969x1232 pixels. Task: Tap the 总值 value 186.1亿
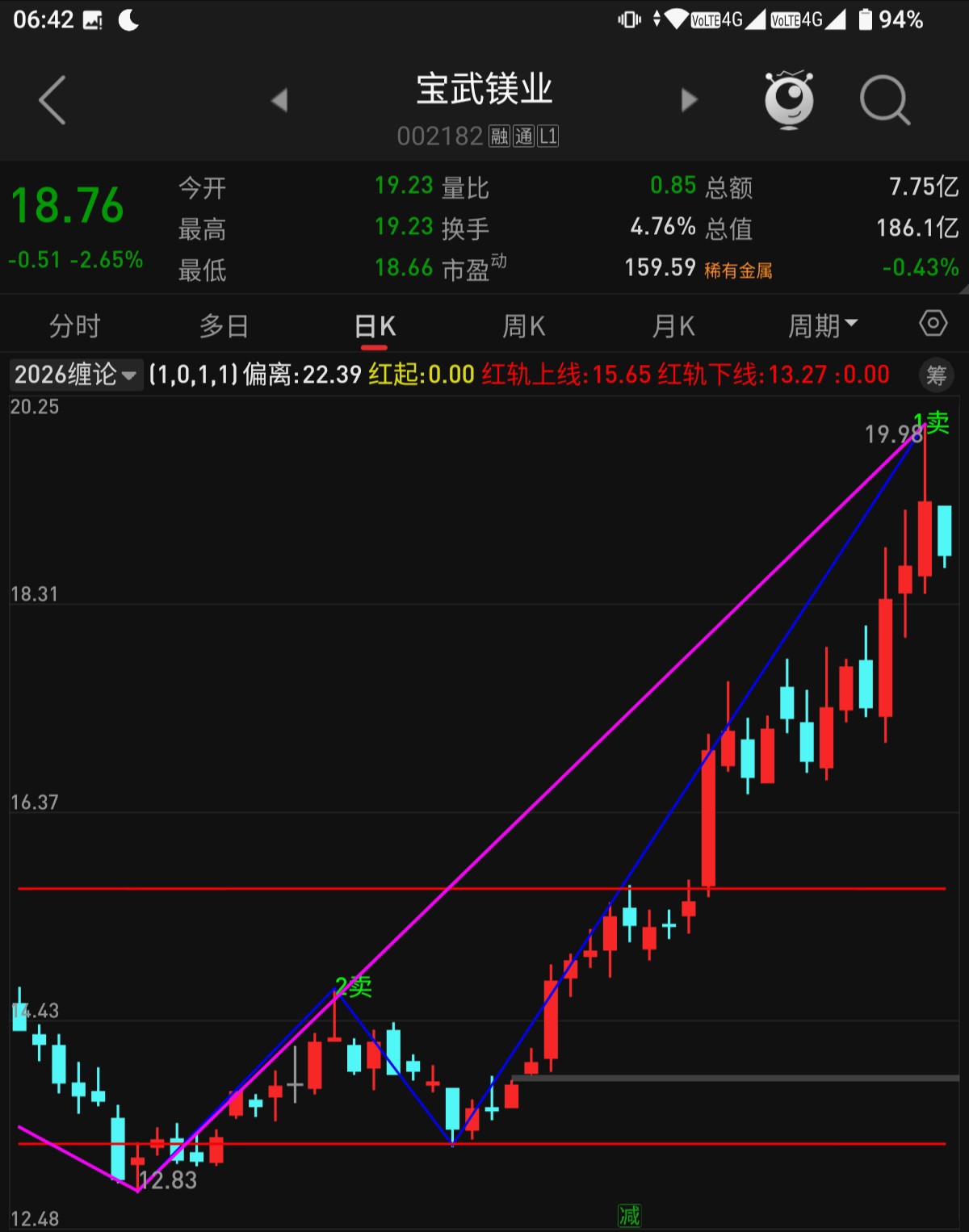(x=917, y=228)
